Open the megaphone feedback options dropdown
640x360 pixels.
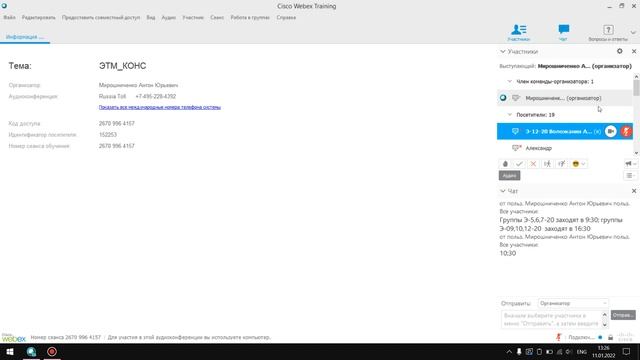click(630, 164)
